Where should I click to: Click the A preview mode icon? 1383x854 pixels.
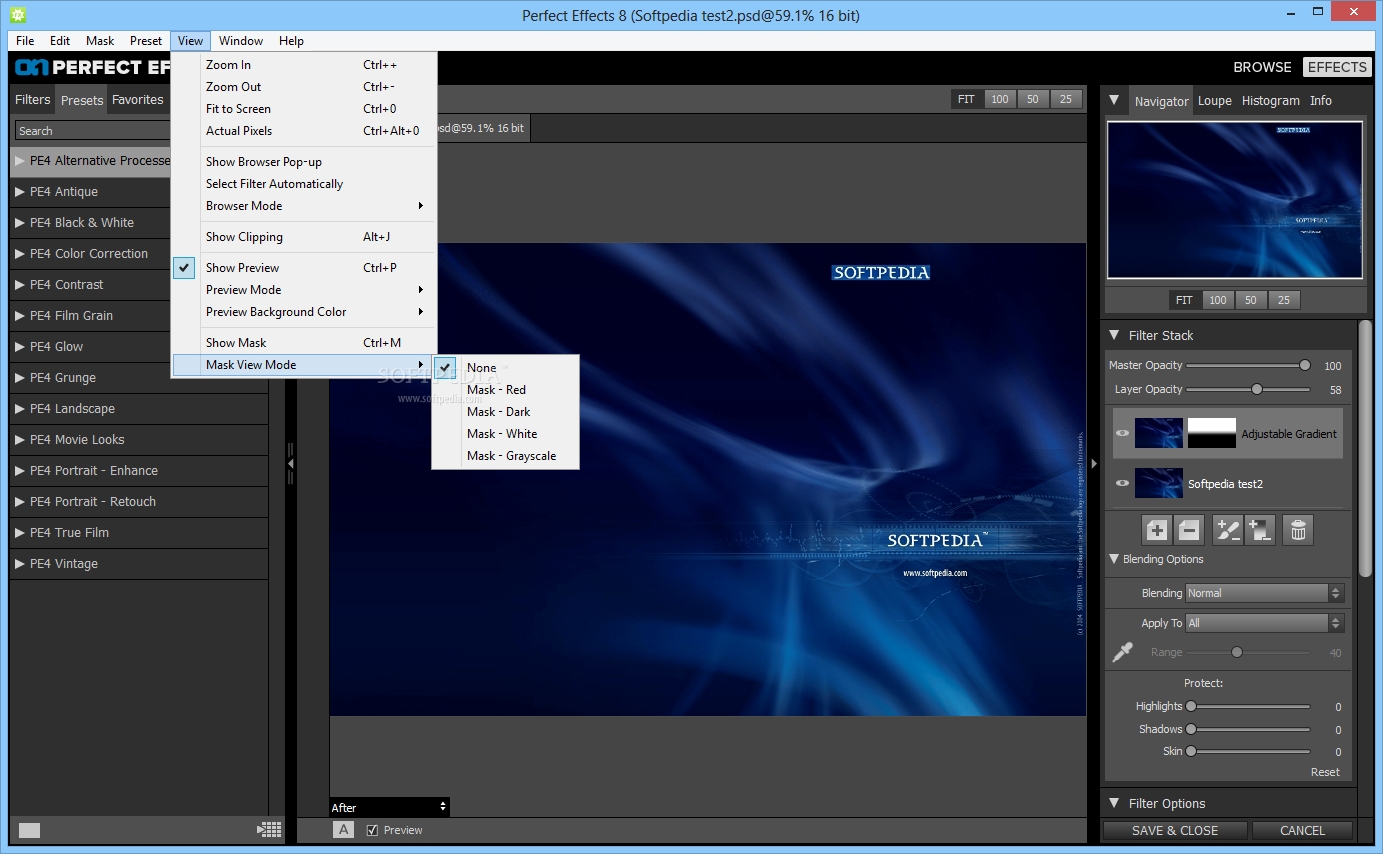click(x=343, y=829)
